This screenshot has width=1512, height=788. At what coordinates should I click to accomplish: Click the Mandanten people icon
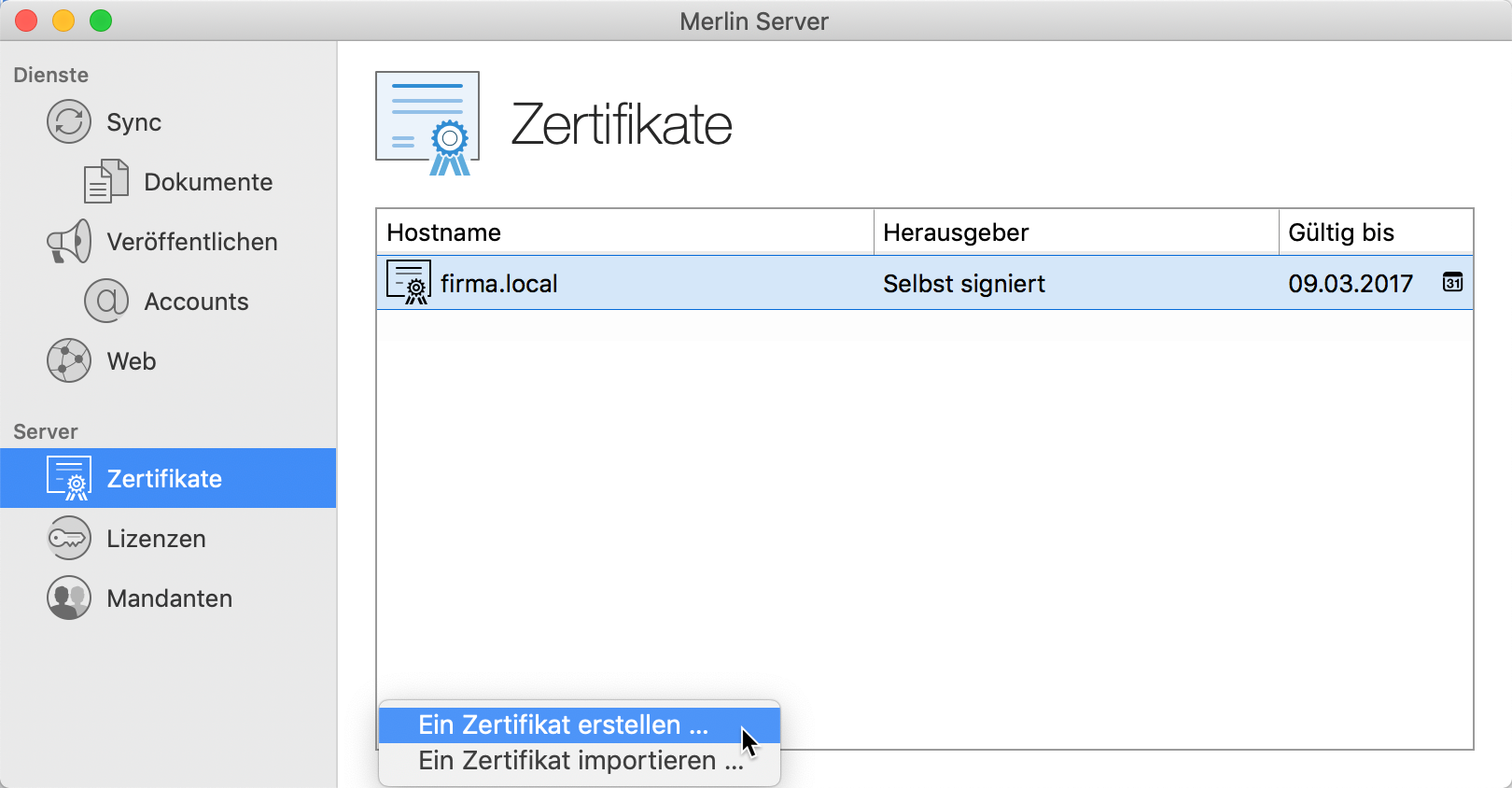(69, 598)
